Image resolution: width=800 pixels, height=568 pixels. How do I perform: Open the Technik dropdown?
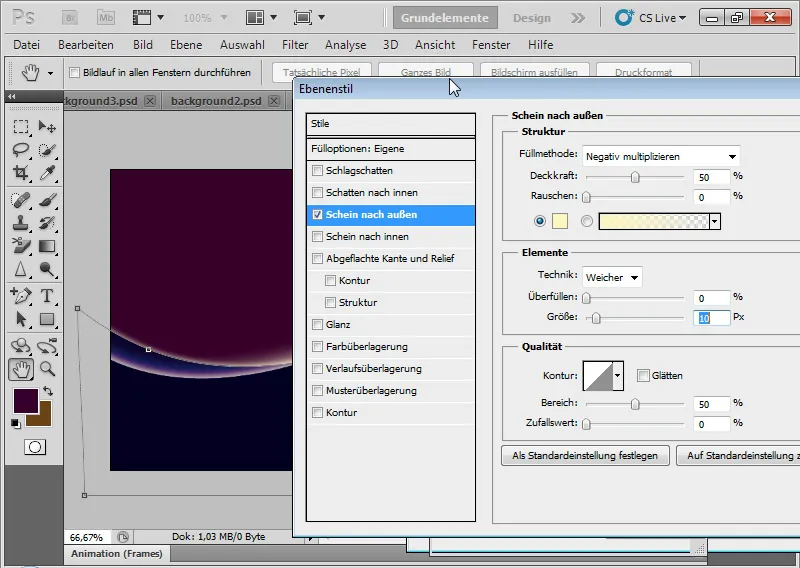[612, 277]
